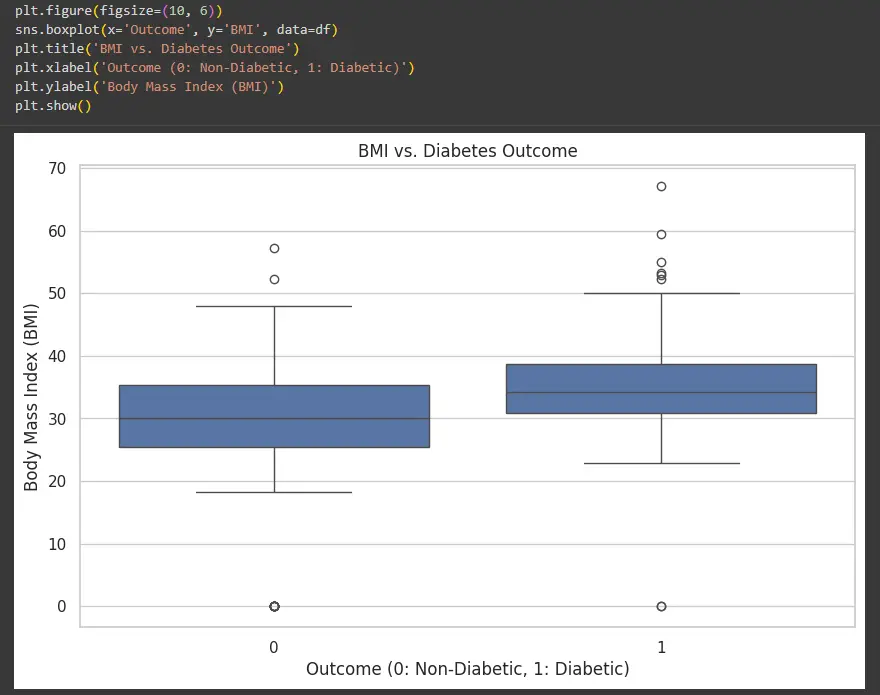Click the 'Outcome (0: Non-Diabetic, 1: Diabetic)' x-axis label

coord(467,668)
